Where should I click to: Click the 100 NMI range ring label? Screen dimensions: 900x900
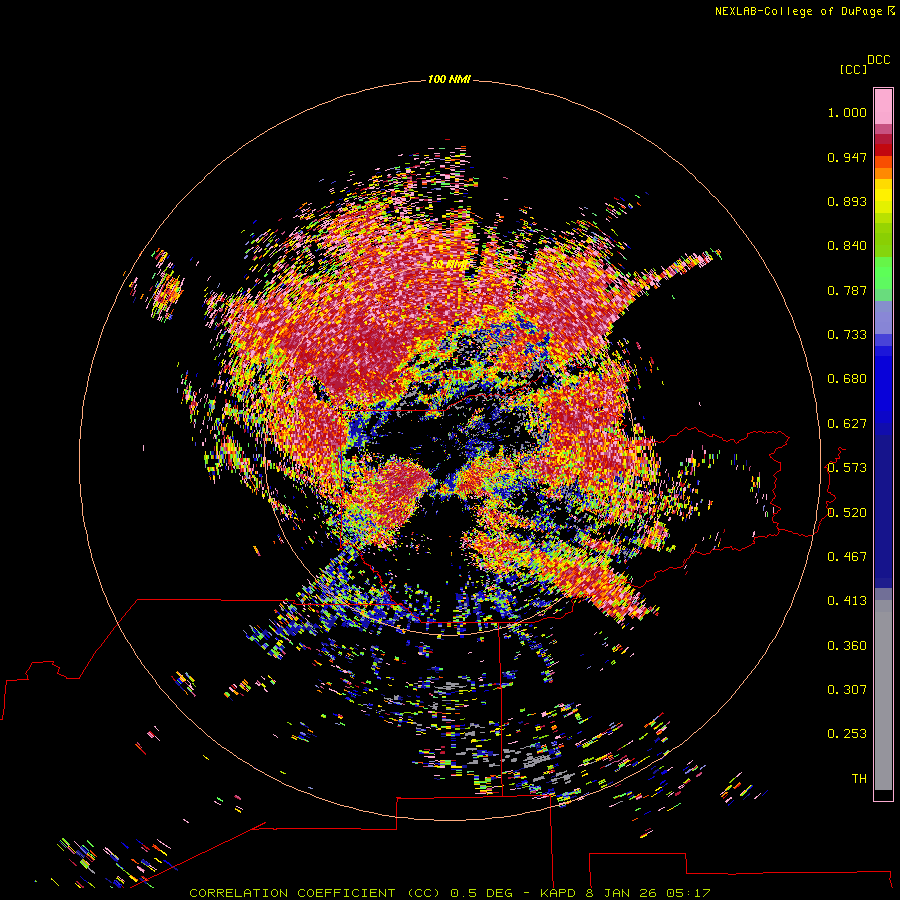coord(449,79)
